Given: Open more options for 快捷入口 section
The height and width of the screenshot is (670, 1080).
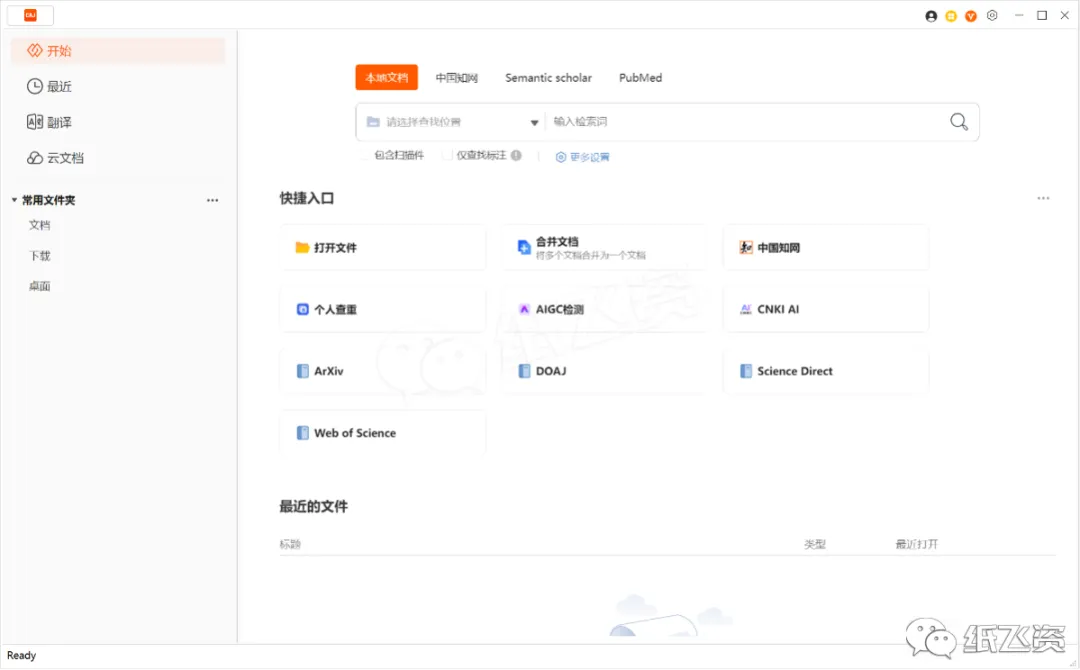Looking at the screenshot, I should click(1043, 198).
